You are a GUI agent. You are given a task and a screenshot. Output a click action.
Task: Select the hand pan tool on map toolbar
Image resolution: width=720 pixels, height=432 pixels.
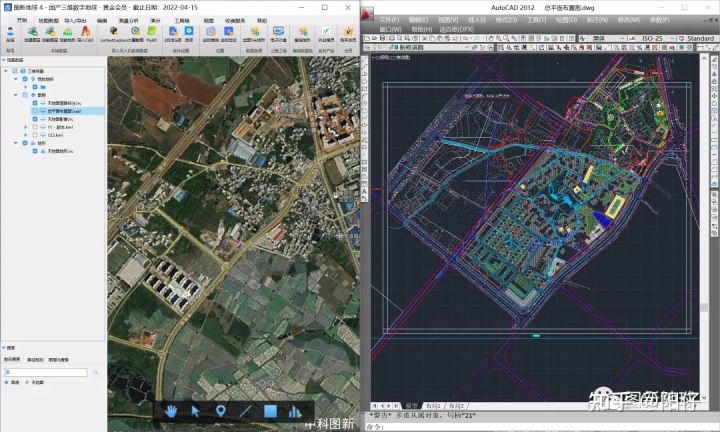coord(171,411)
